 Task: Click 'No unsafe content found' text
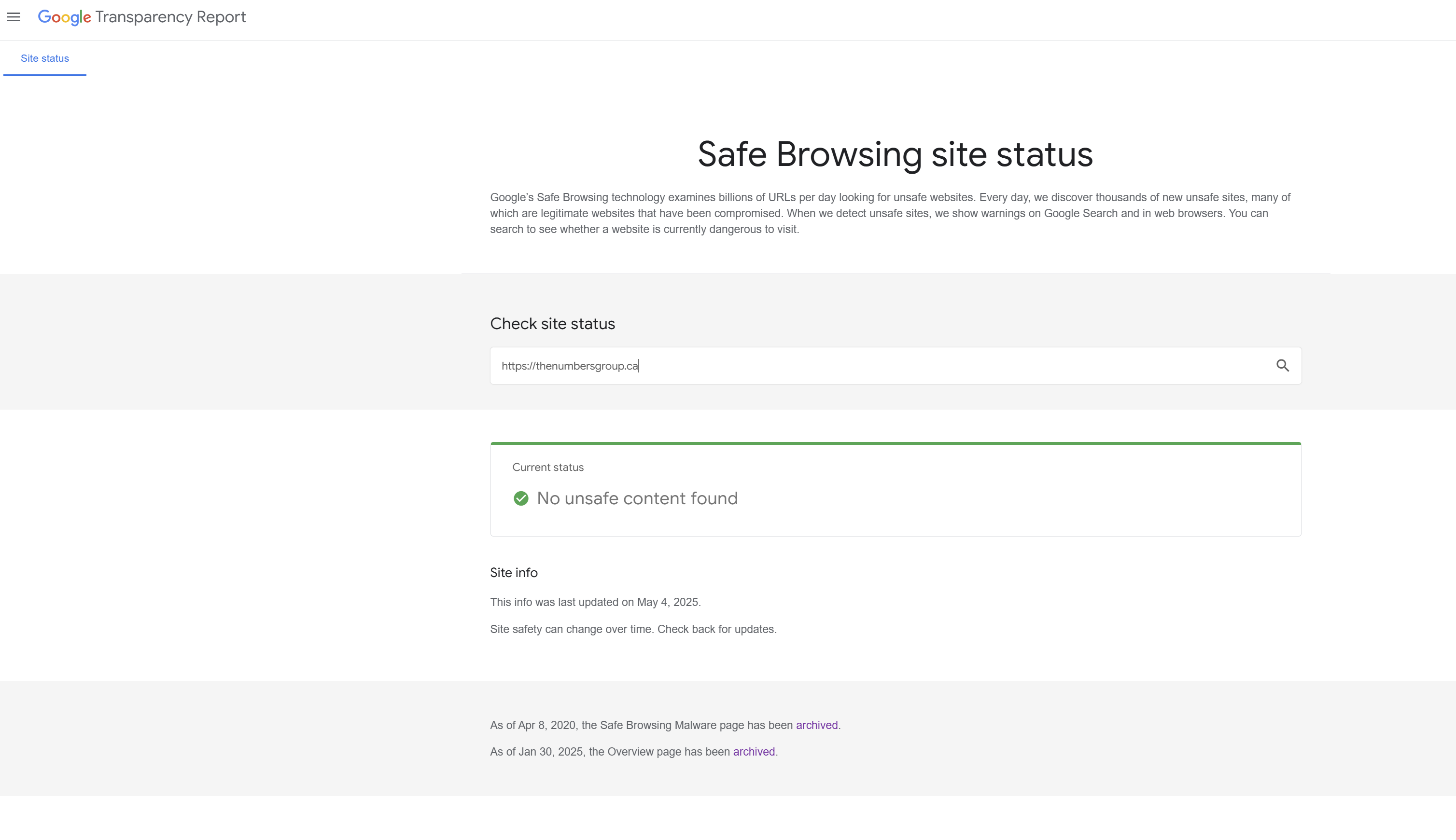[x=637, y=498]
